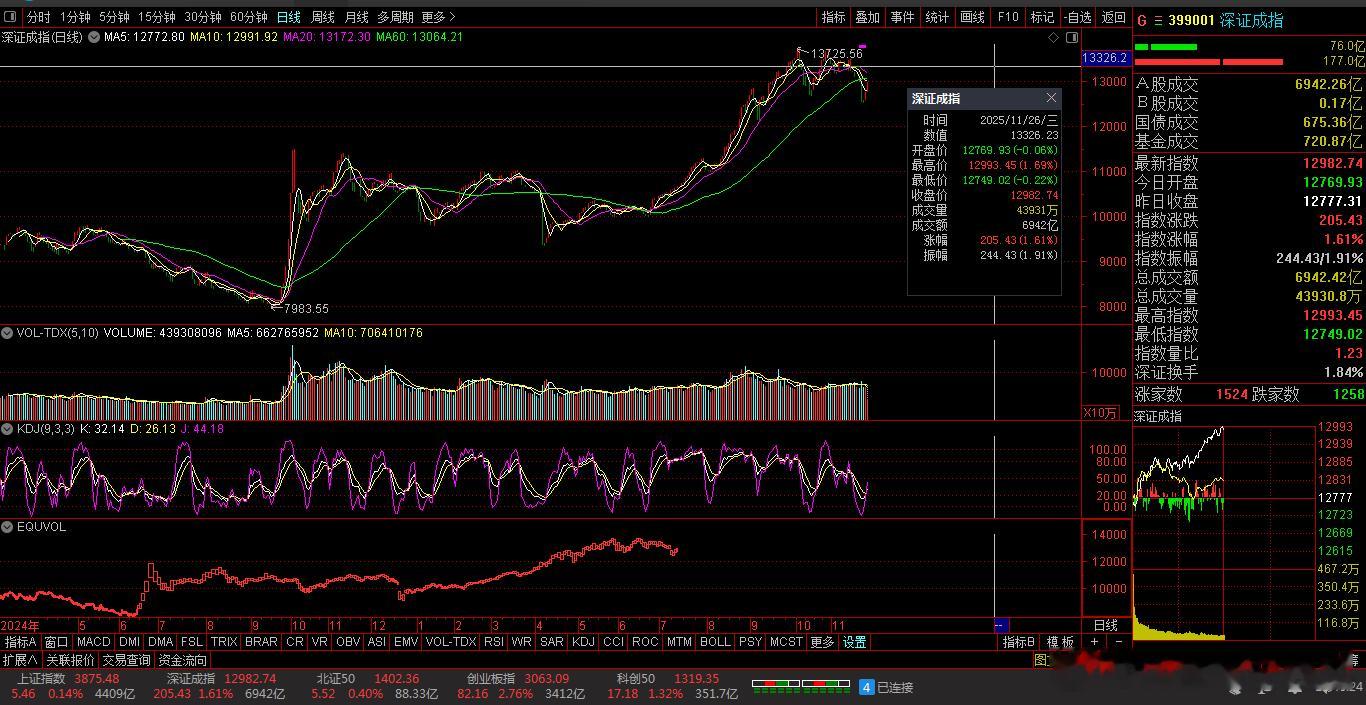1366x705 pixels.
Task: Select the MACD indicator tab
Action: tap(93, 642)
